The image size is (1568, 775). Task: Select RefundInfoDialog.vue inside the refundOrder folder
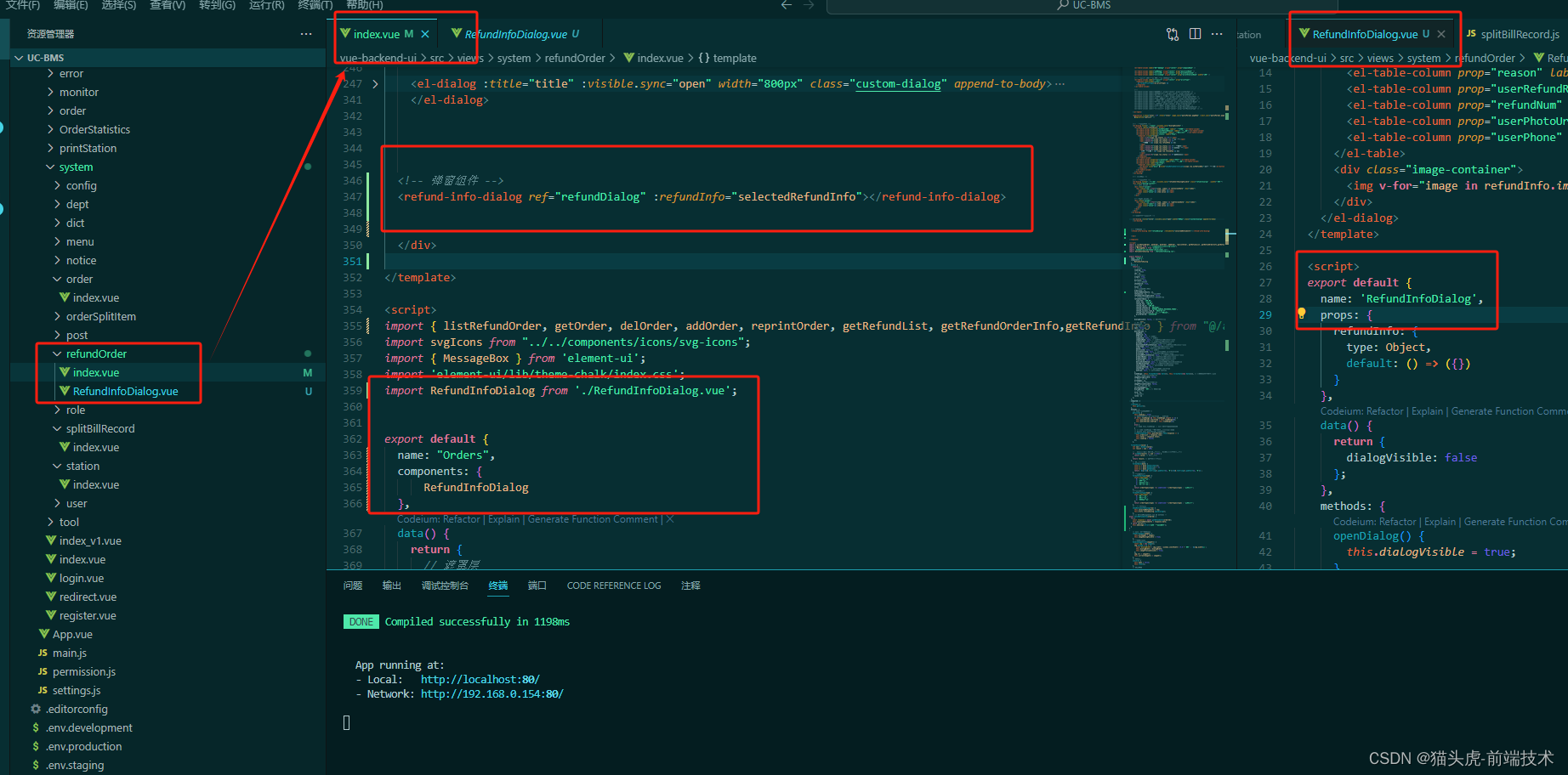pos(127,391)
